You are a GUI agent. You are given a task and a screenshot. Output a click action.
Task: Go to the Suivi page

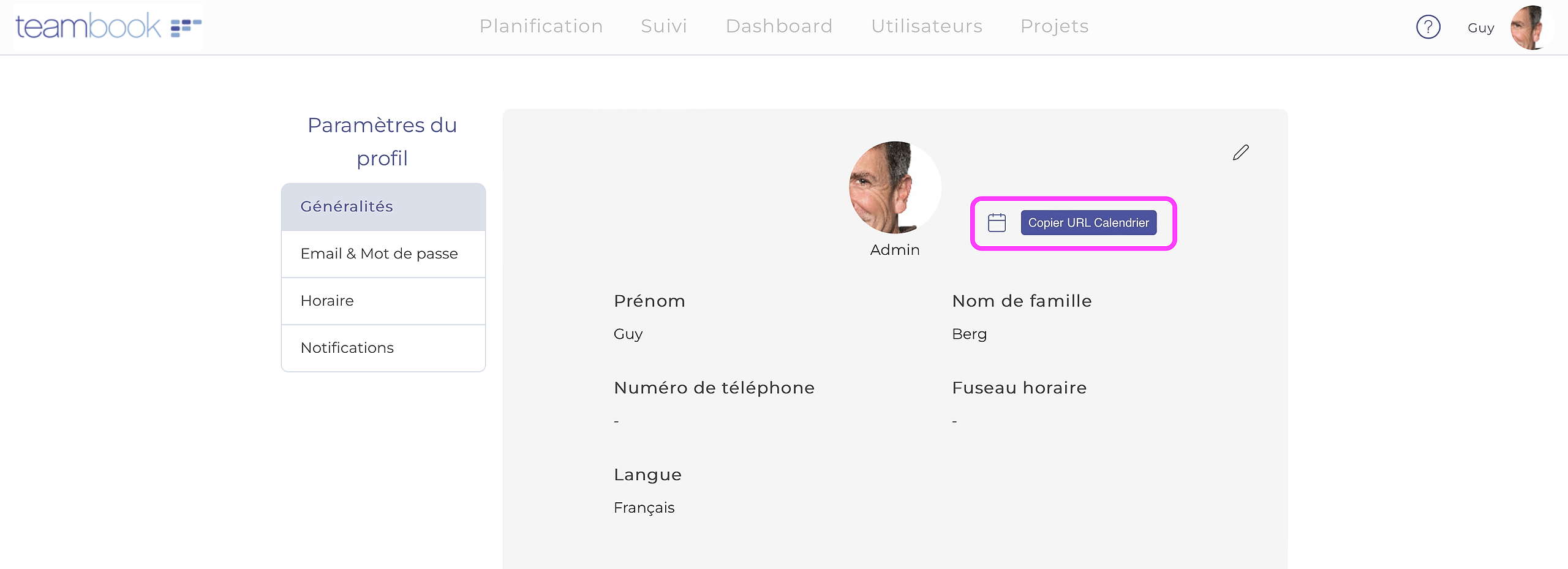click(664, 26)
